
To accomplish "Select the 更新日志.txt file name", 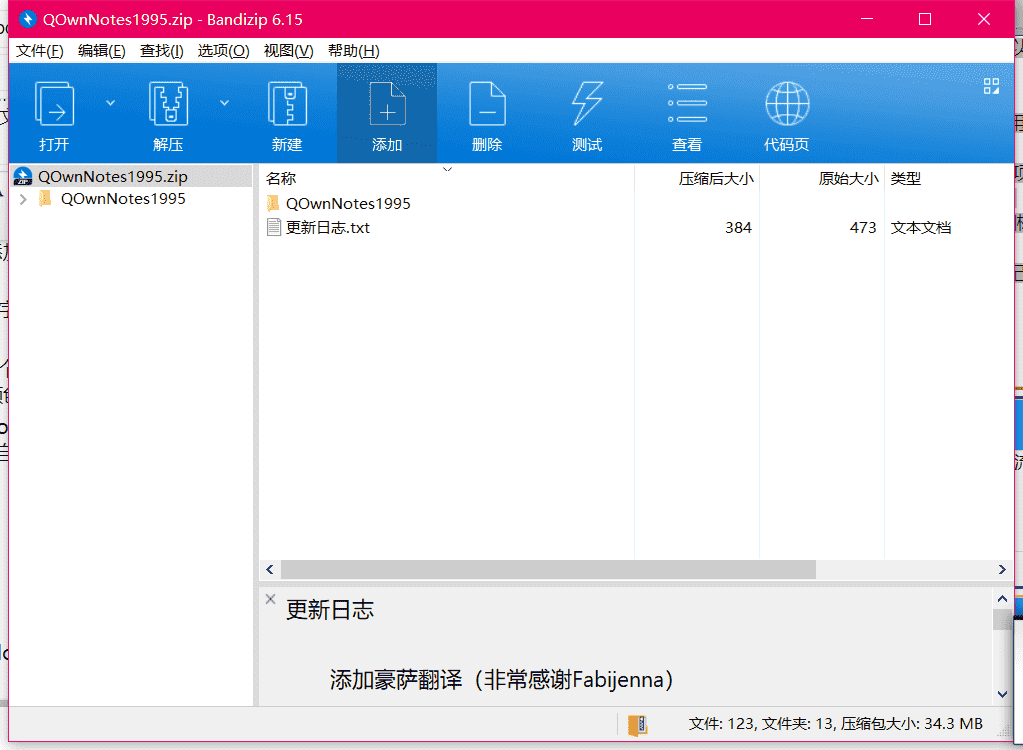I will tap(328, 228).
